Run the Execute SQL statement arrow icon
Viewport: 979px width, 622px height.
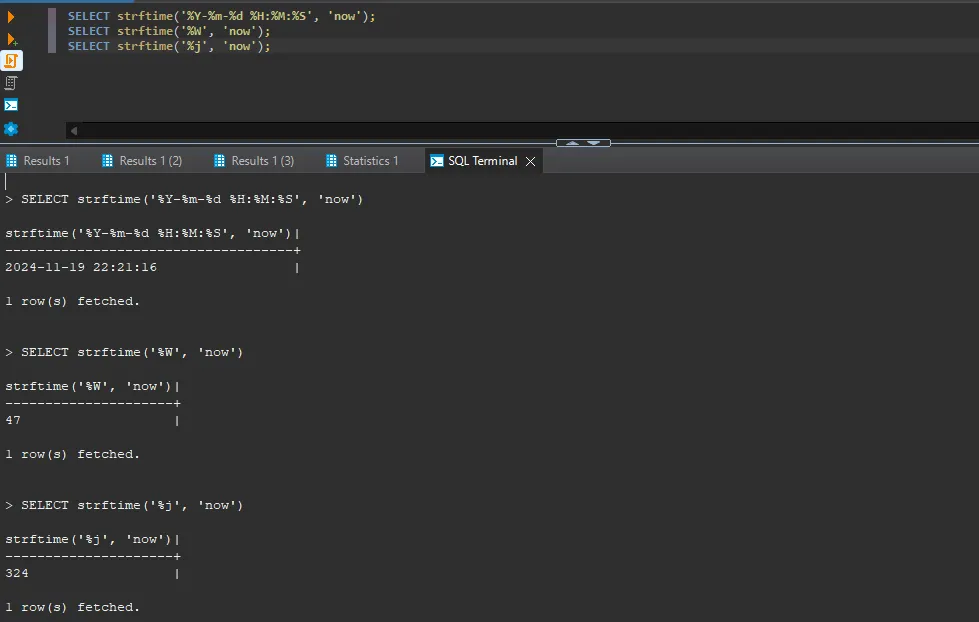pos(11,17)
